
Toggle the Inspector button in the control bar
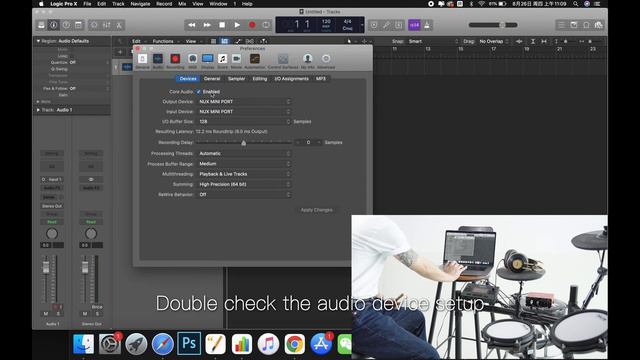pos(53,25)
